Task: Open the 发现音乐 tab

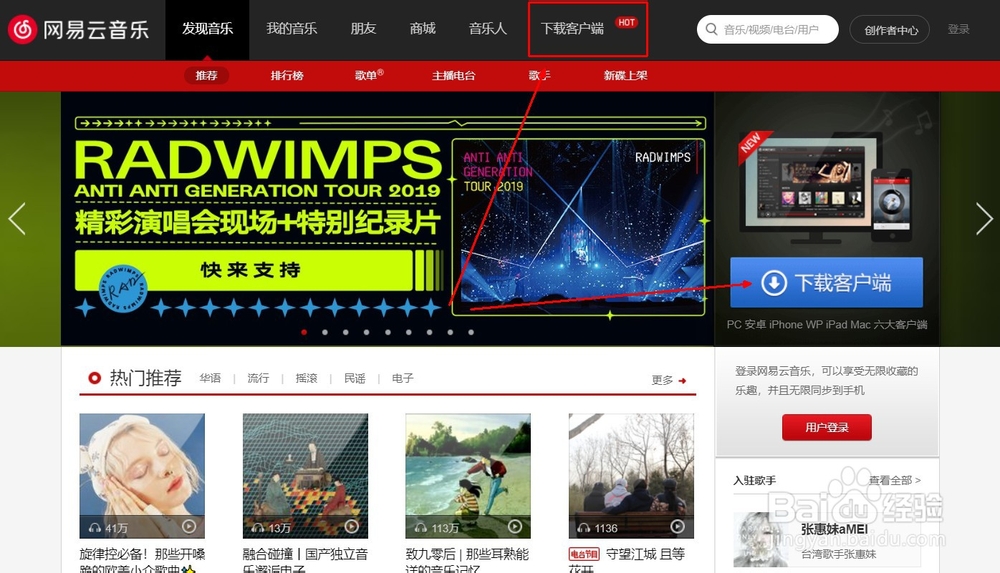Action: pos(207,29)
